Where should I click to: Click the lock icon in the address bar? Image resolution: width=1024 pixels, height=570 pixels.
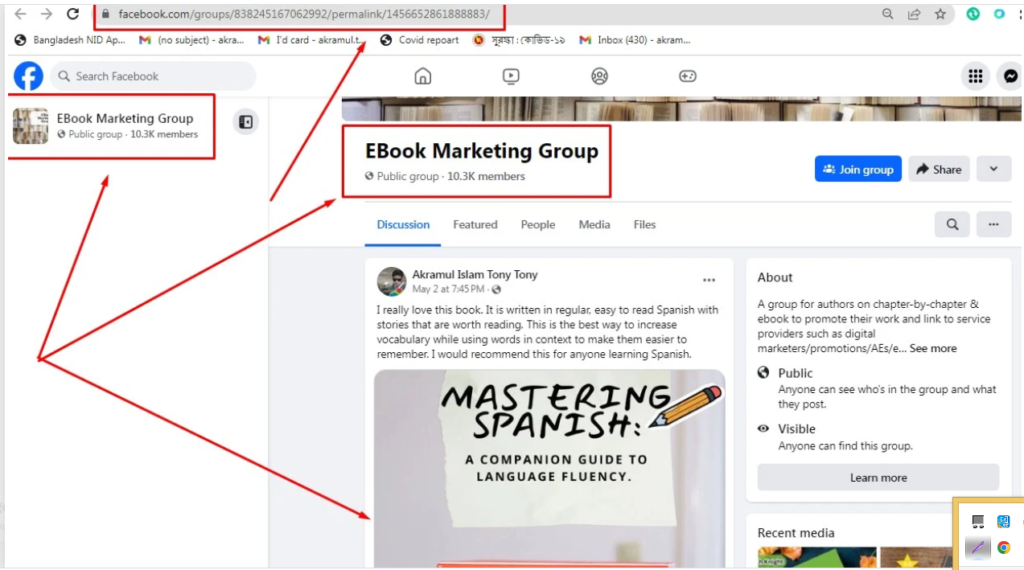[x=105, y=14]
